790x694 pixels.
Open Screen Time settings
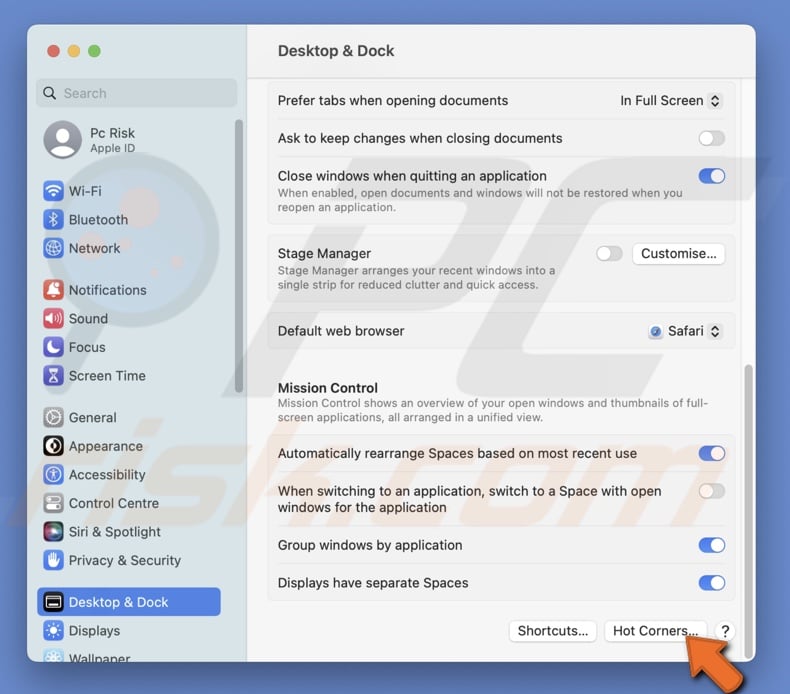tap(128, 375)
